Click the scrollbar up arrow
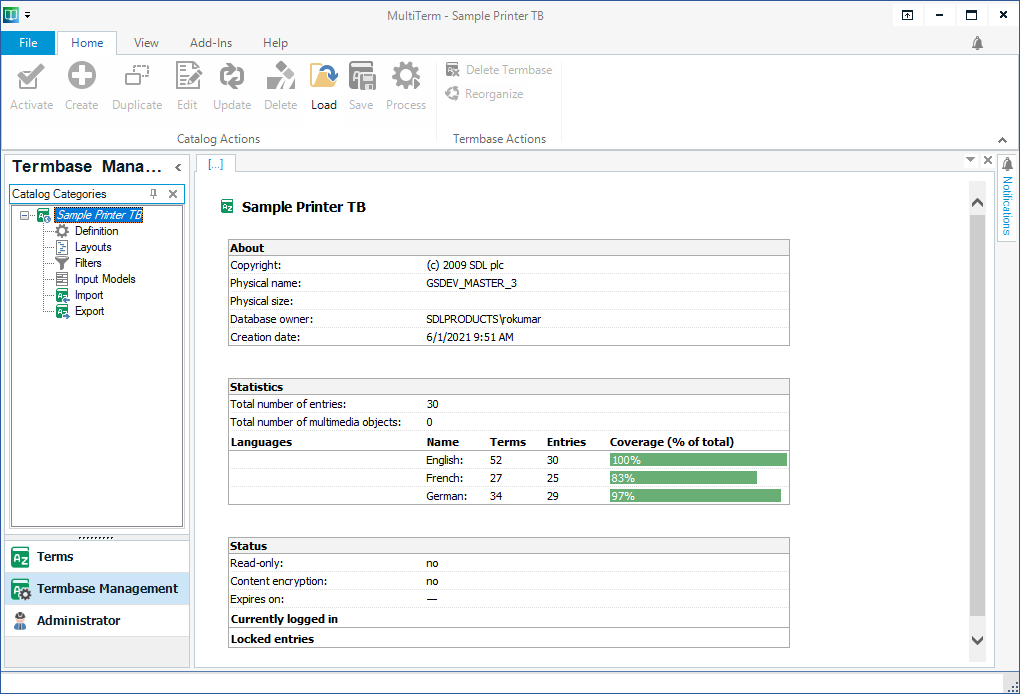This screenshot has height=694, width=1020. 977,203
